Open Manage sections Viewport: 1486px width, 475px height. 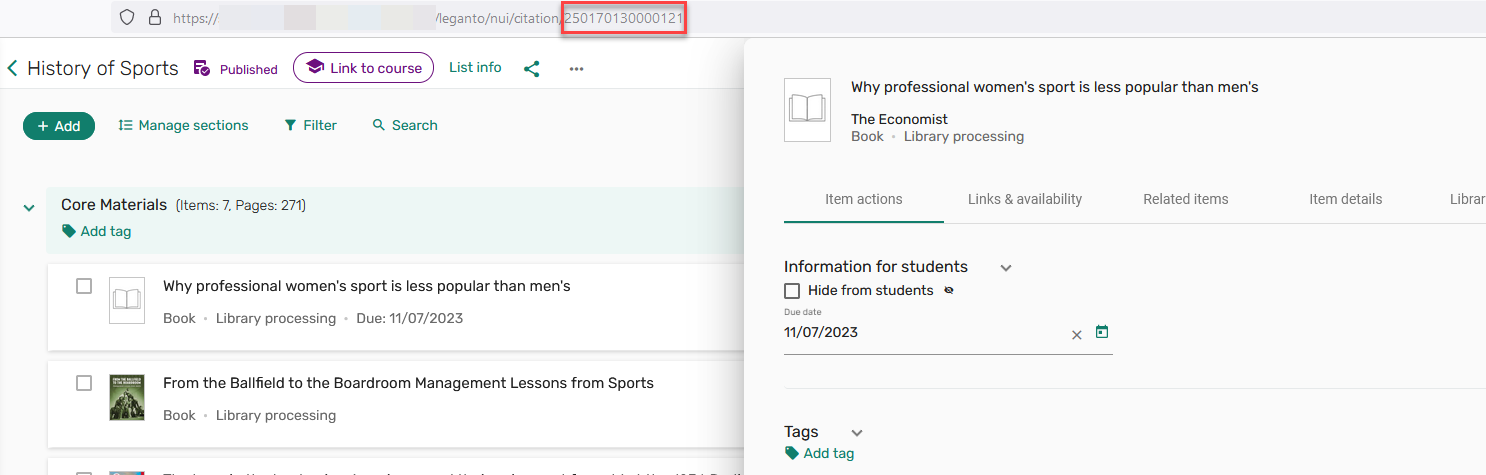183,125
